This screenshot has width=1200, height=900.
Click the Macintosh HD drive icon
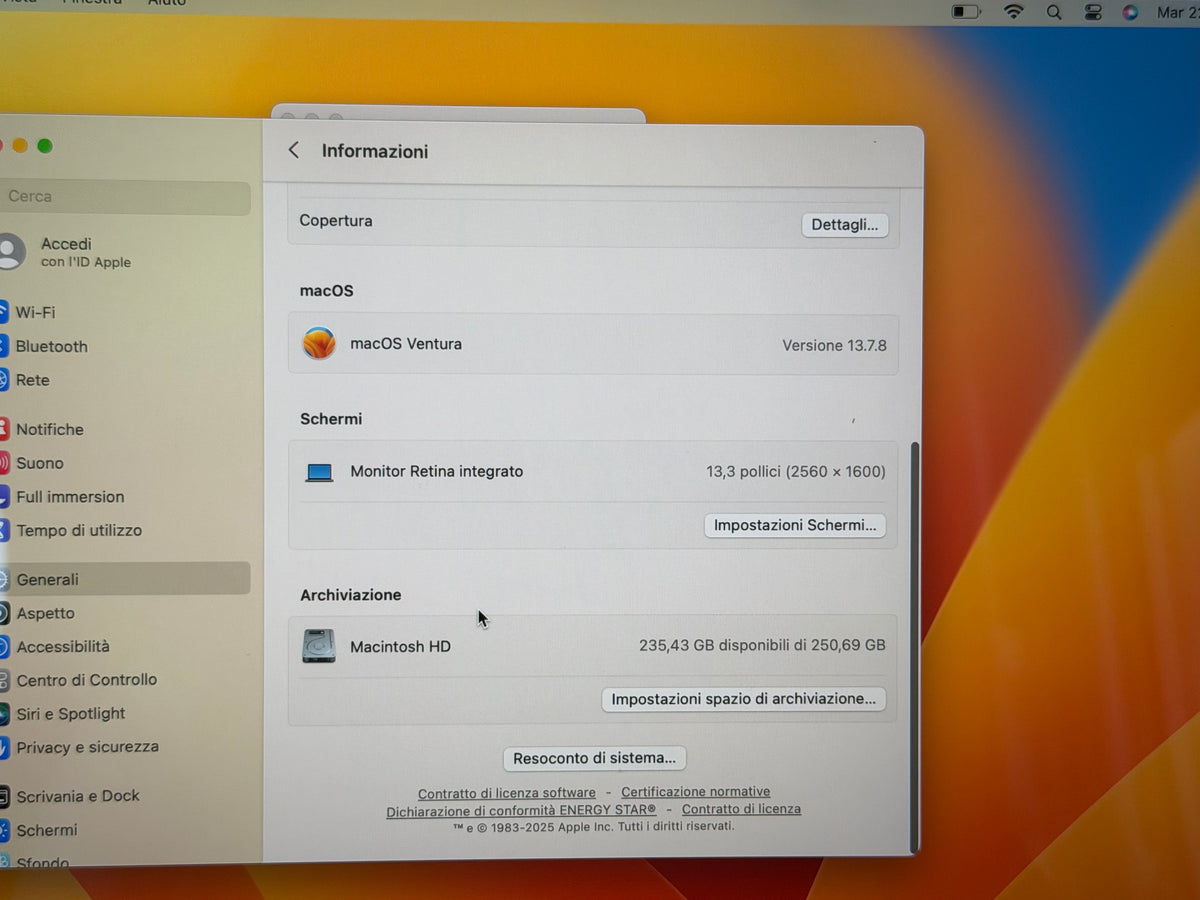pos(318,646)
